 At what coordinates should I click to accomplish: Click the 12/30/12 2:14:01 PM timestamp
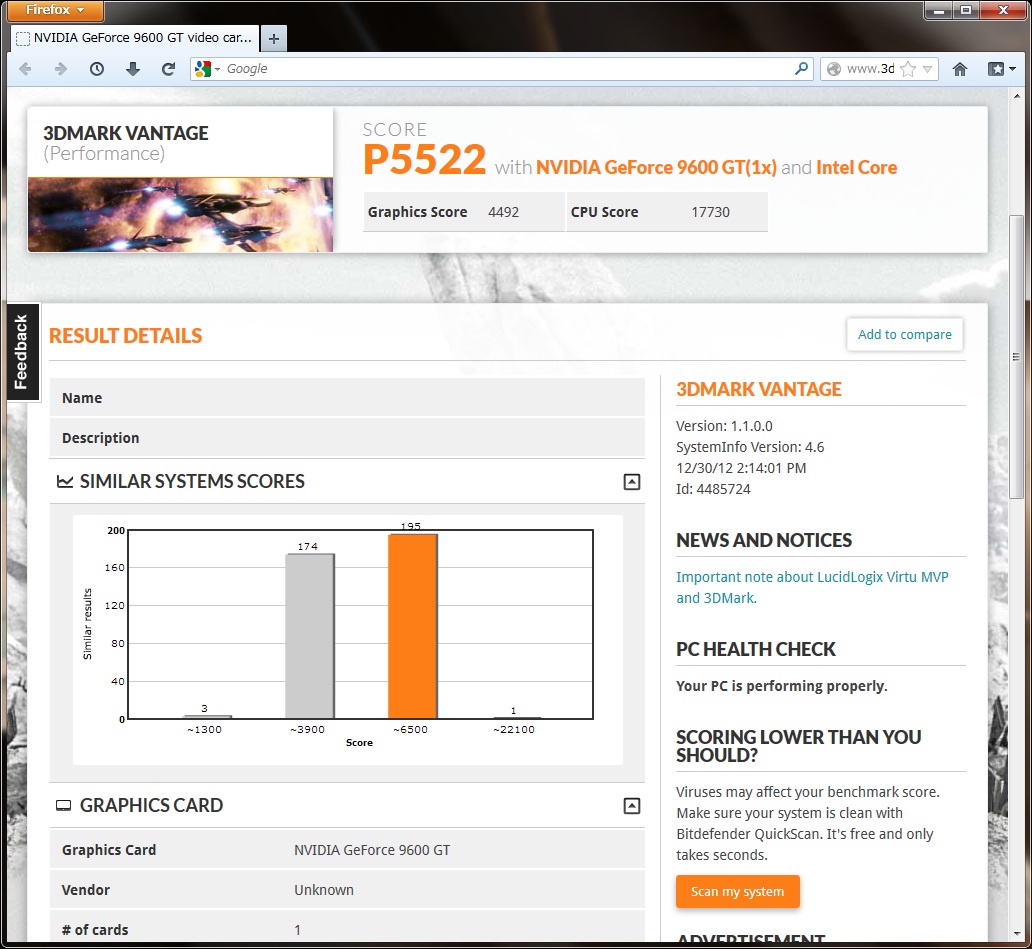741,468
